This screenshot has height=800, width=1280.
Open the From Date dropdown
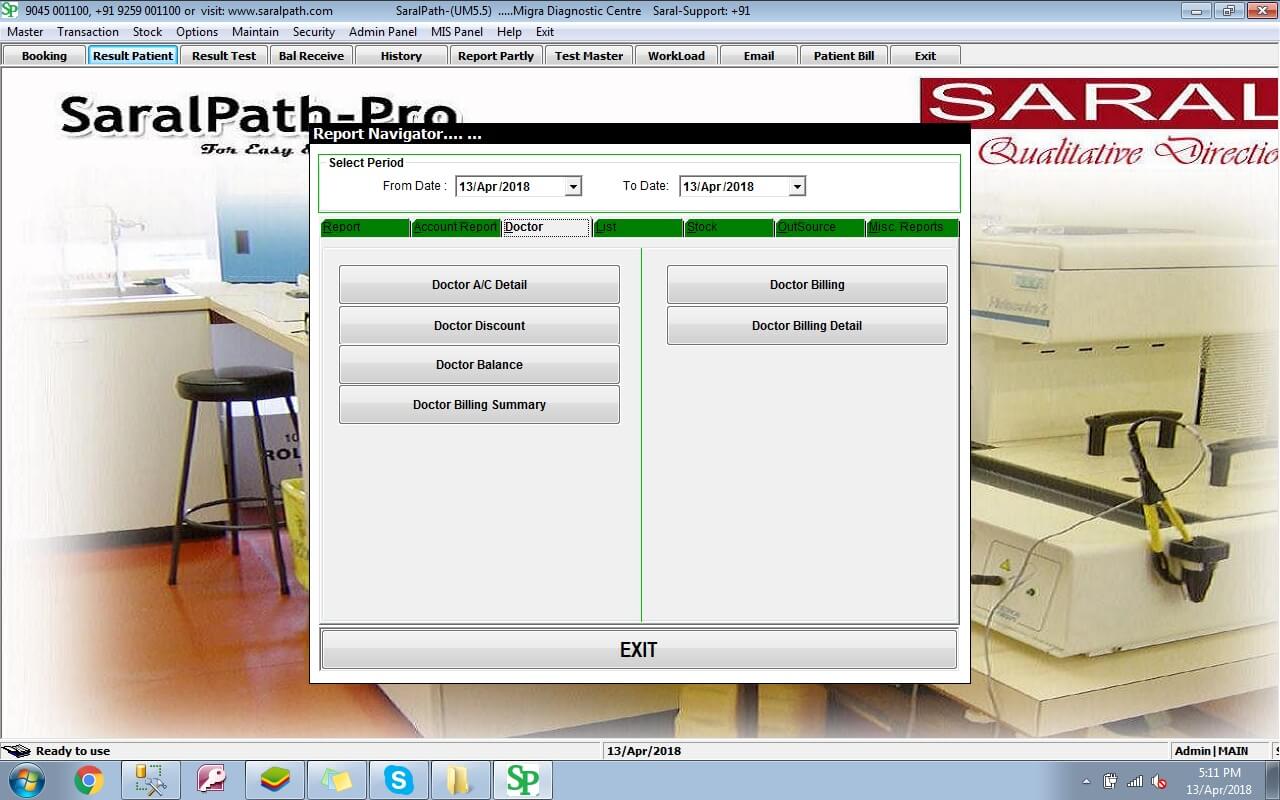[573, 186]
